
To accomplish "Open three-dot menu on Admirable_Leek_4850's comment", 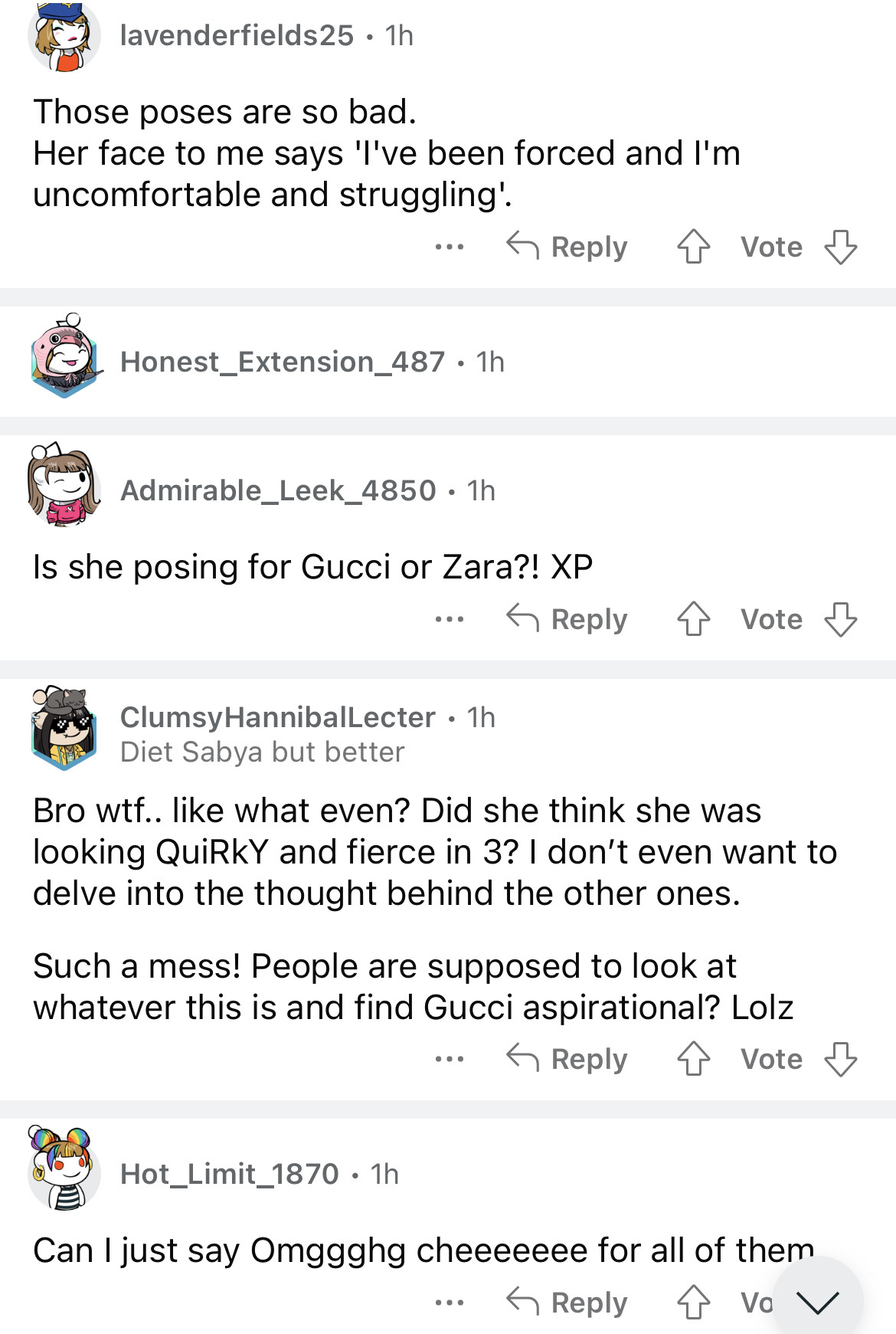I will 449,619.
